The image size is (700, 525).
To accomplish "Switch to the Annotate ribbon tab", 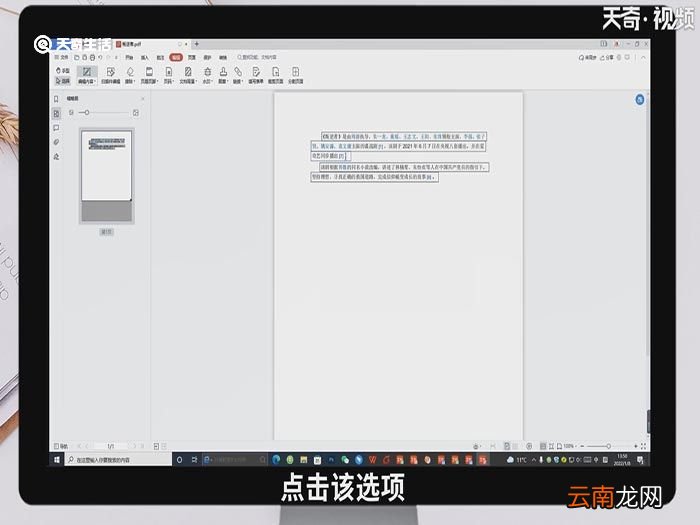I will click(x=160, y=58).
